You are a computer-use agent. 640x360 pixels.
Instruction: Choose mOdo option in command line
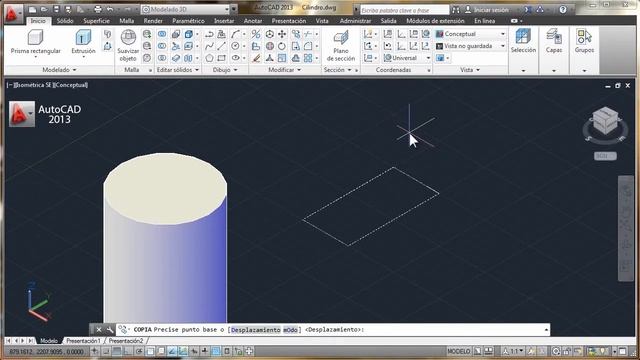(x=290, y=329)
